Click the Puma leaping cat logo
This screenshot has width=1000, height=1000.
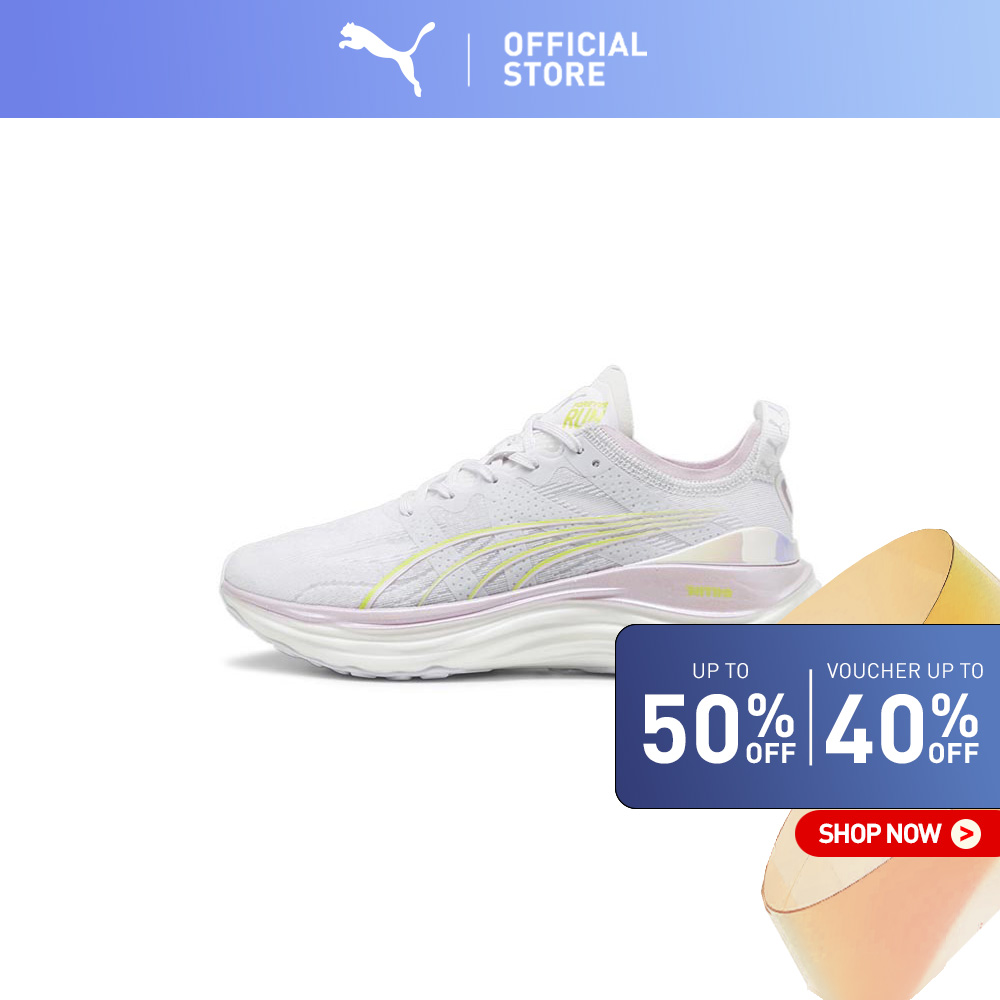click(x=387, y=59)
